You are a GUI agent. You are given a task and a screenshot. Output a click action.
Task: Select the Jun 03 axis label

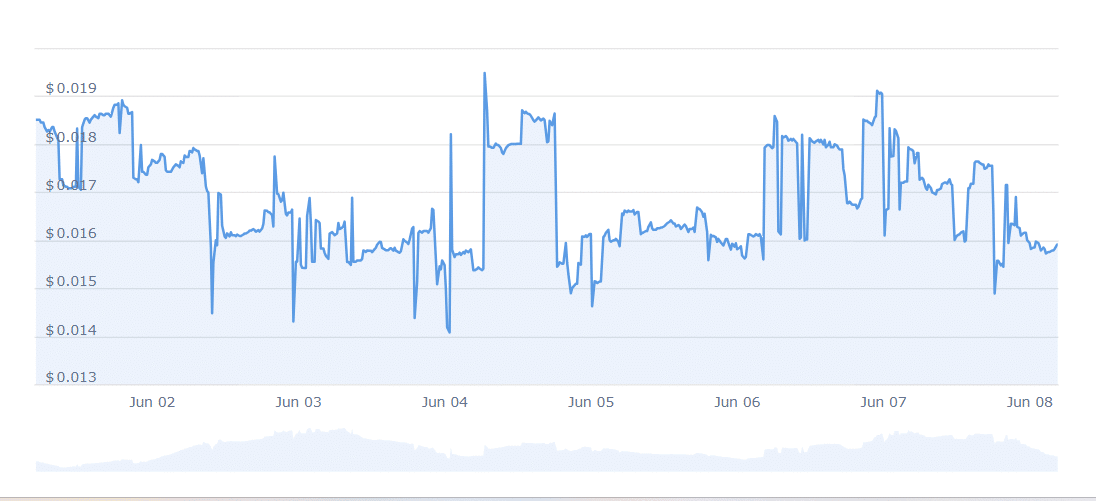pos(298,403)
